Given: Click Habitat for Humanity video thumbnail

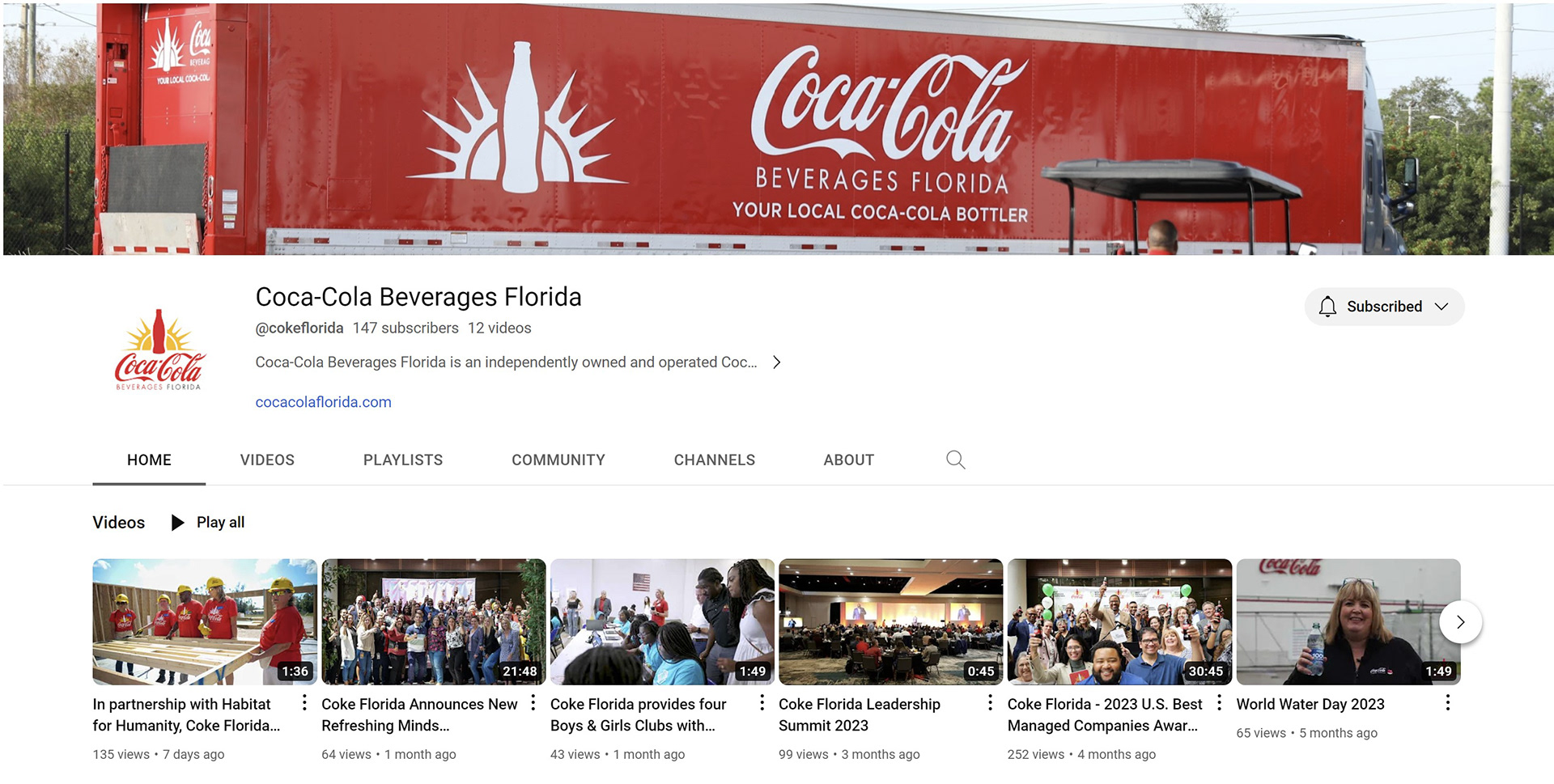Looking at the screenshot, I should click(x=205, y=622).
